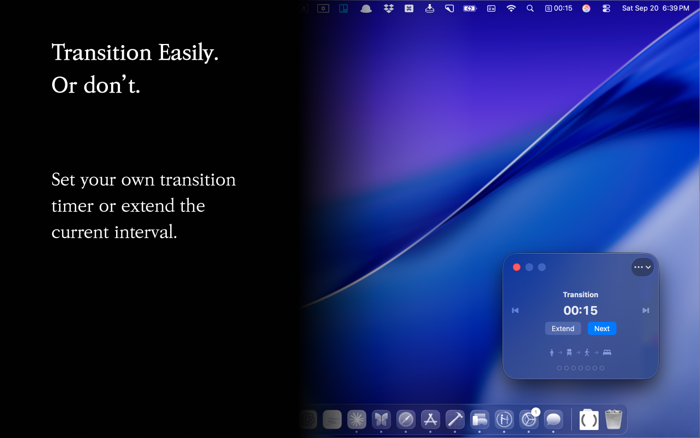This screenshot has width=700, height=438.
Task: Open the circular standing-desk app in Dock
Action: (504, 419)
